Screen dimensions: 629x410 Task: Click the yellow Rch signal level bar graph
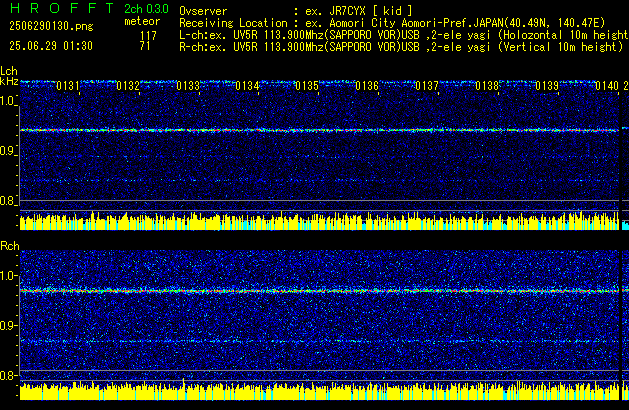pos(319,390)
